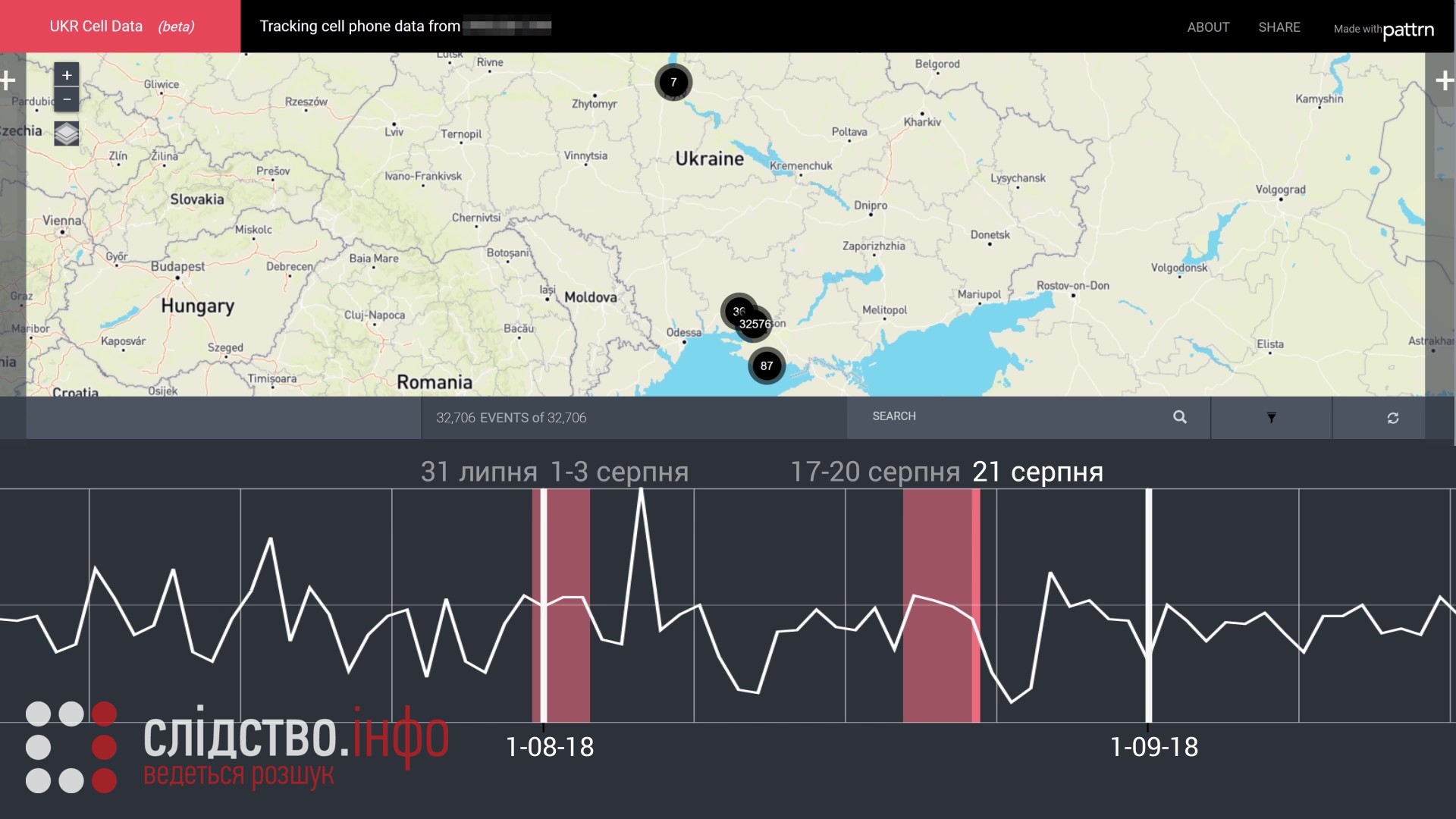
Task: Open the cluster marker labeled 7
Action: pos(673,82)
